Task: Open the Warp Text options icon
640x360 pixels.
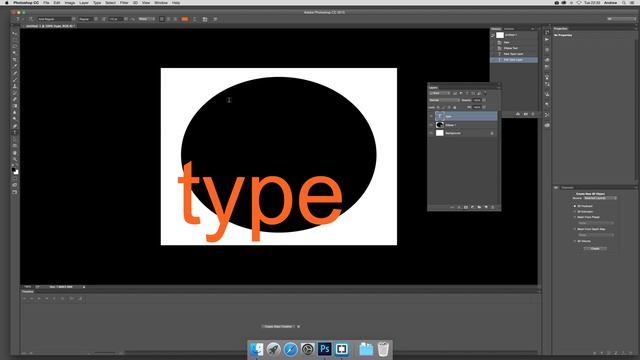Action: [x=195, y=19]
